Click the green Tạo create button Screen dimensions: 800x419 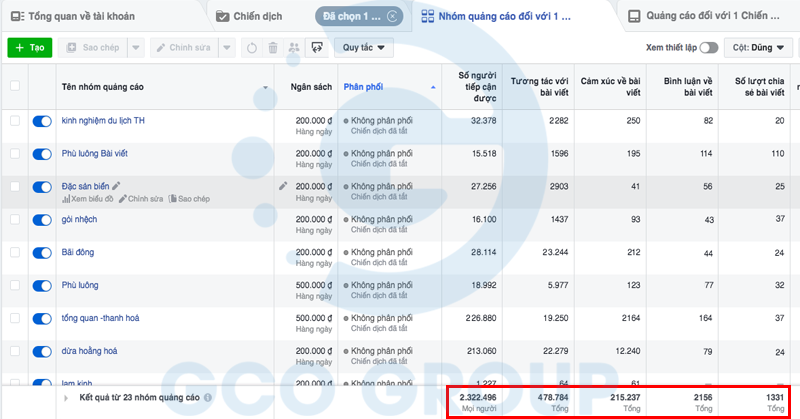coord(29,47)
